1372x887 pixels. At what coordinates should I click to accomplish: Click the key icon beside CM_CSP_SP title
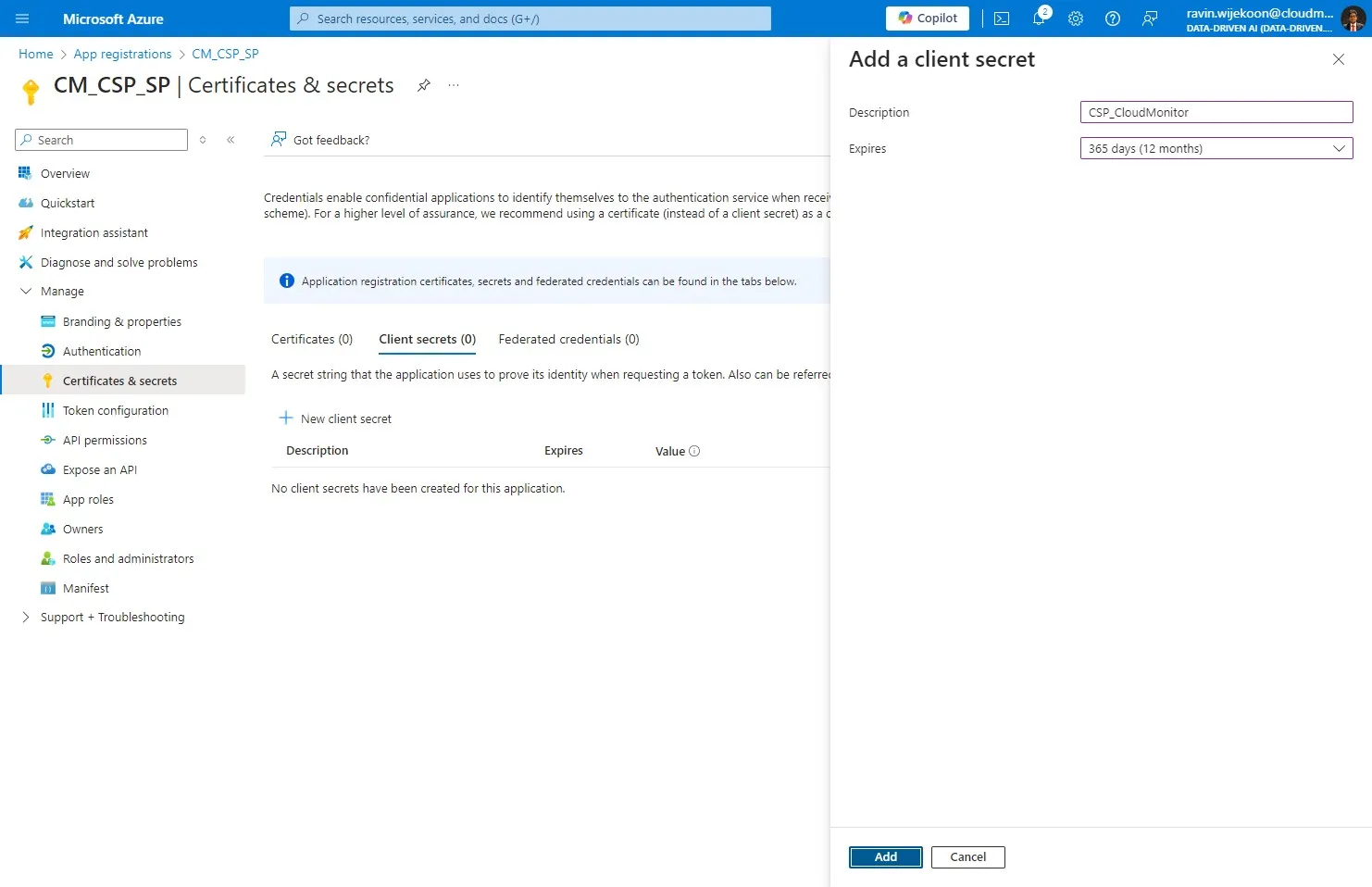pos(31,91)
